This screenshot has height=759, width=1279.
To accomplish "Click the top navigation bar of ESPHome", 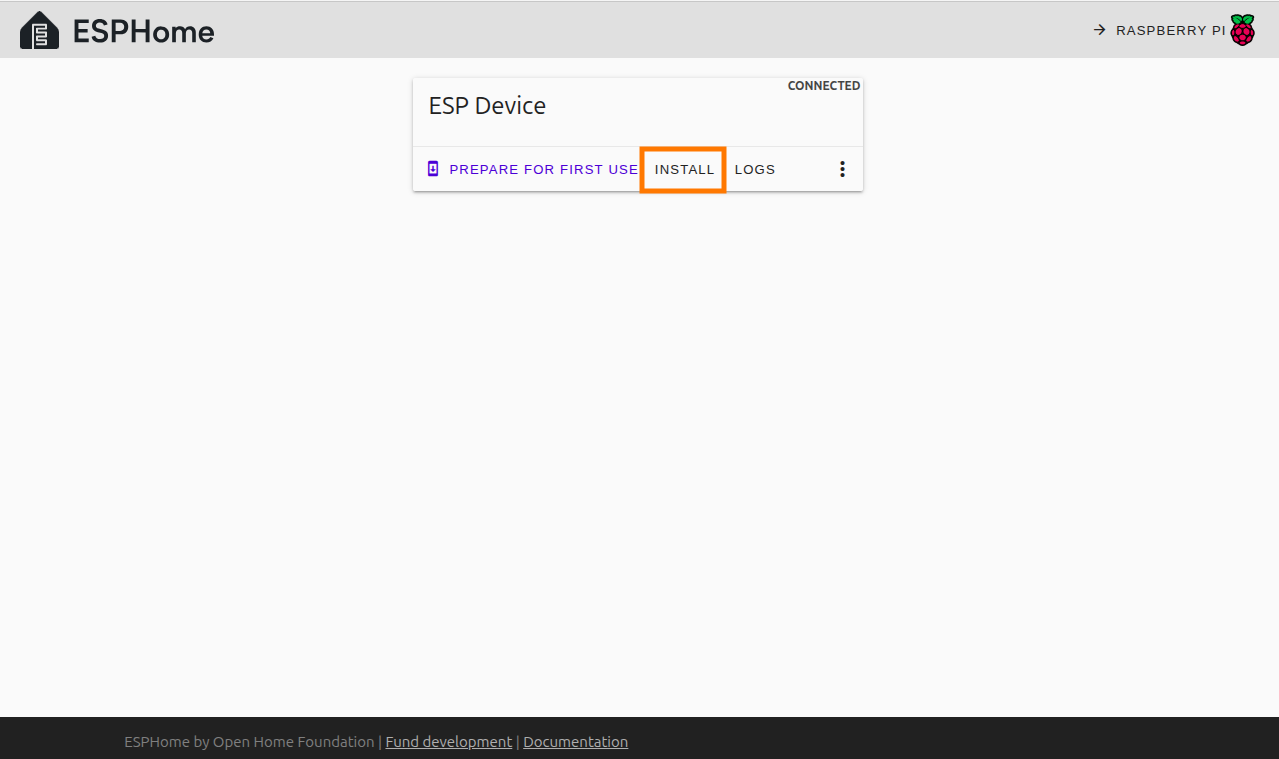I will coord(640,29).
